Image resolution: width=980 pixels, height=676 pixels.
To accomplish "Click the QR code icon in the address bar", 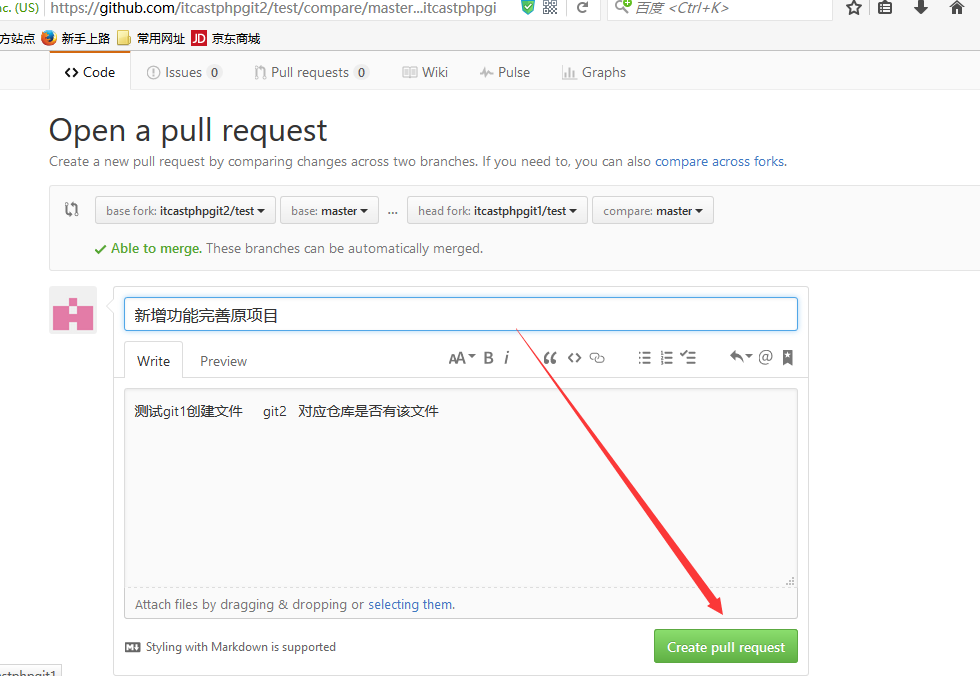I will 550,7.
